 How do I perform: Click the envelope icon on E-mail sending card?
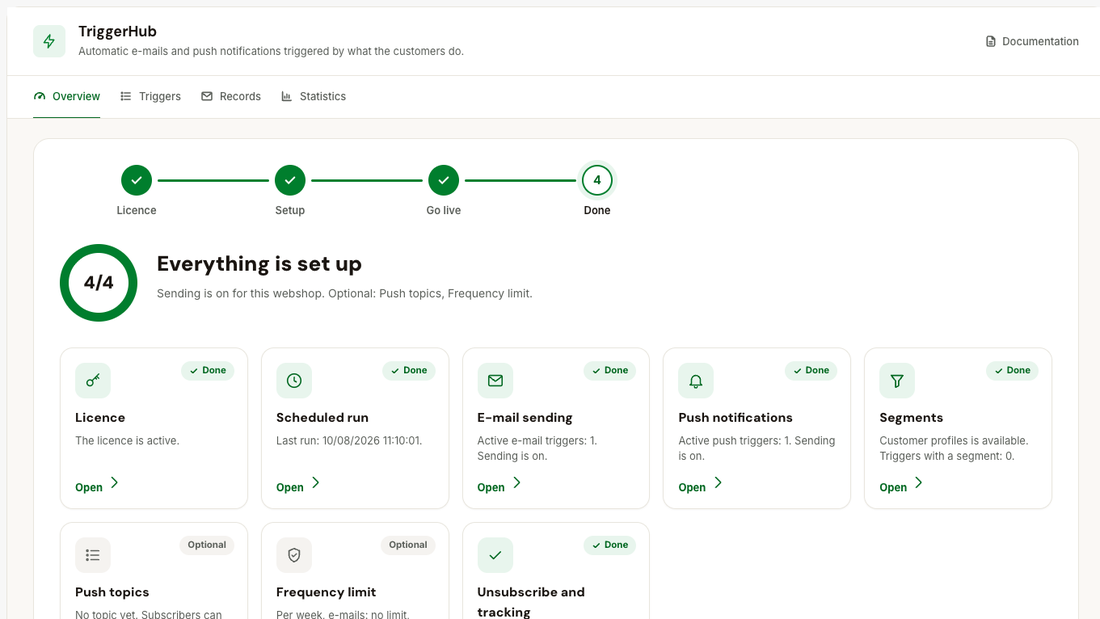tap(495, 380)
